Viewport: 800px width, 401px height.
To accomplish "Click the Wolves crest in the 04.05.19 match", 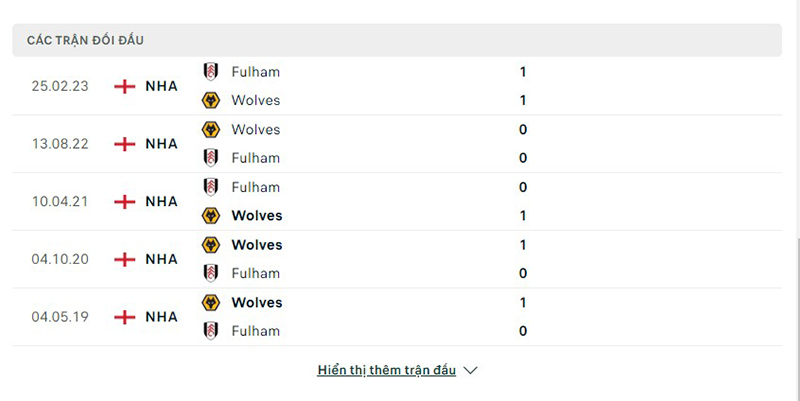I will click(x=211, y=302).
